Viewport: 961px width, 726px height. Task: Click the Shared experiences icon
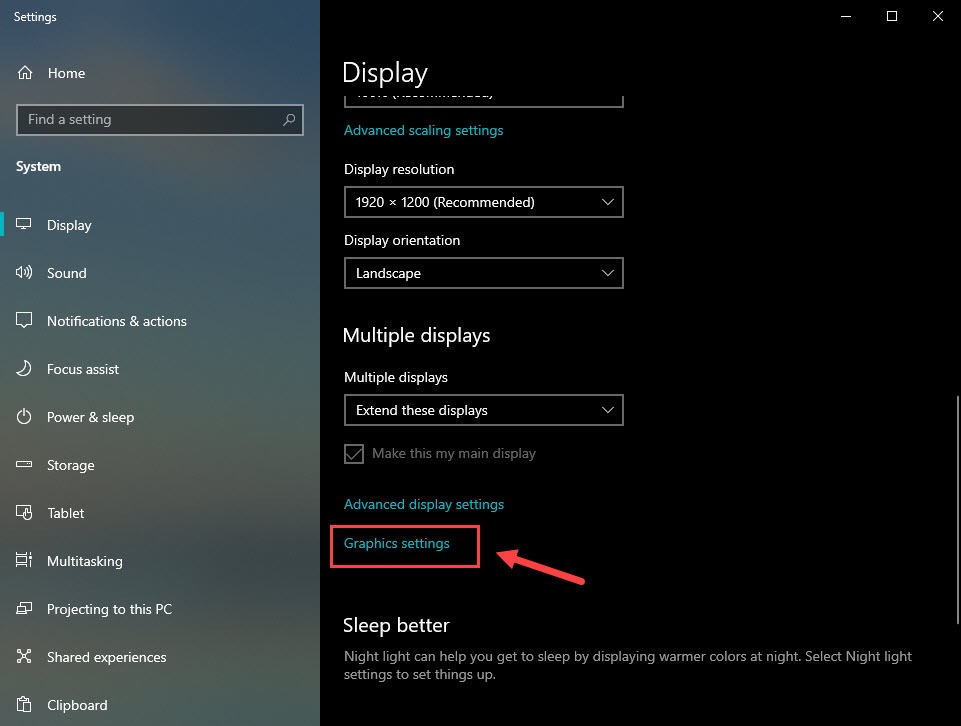click(x=23, y=656)
